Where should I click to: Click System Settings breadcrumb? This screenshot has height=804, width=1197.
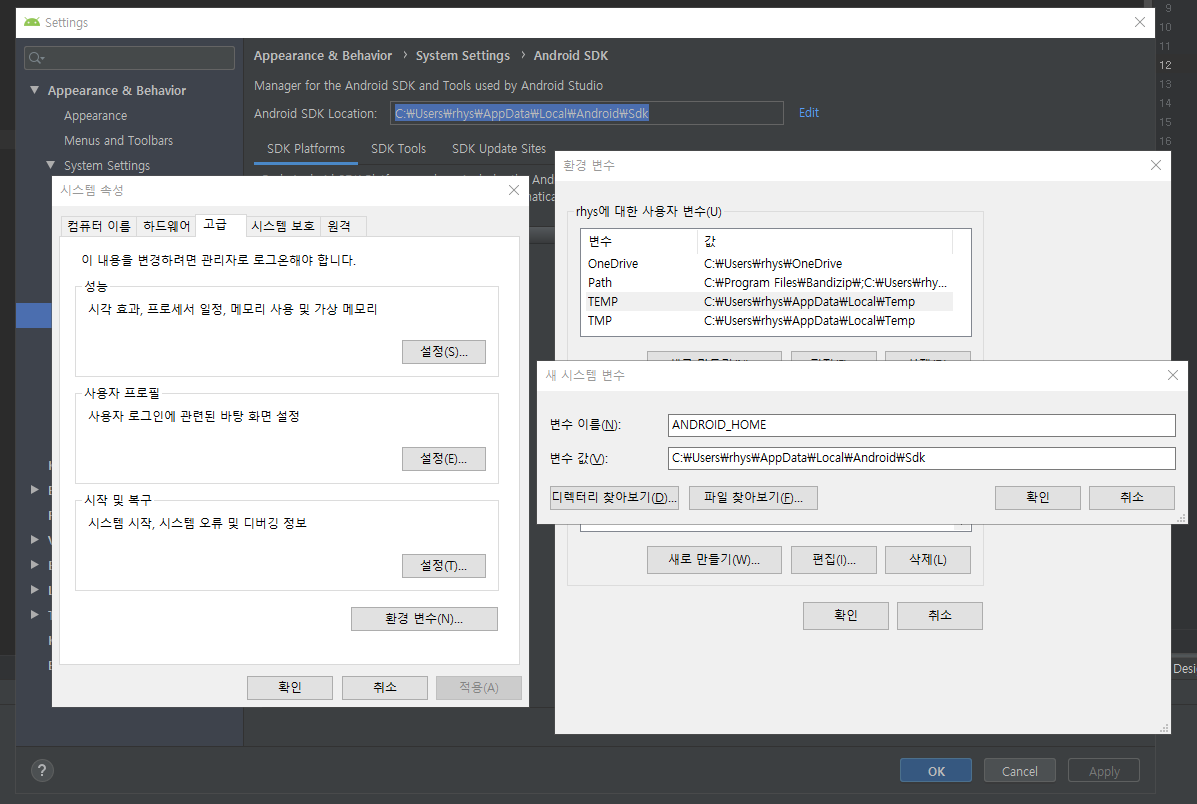click(463, 56)
